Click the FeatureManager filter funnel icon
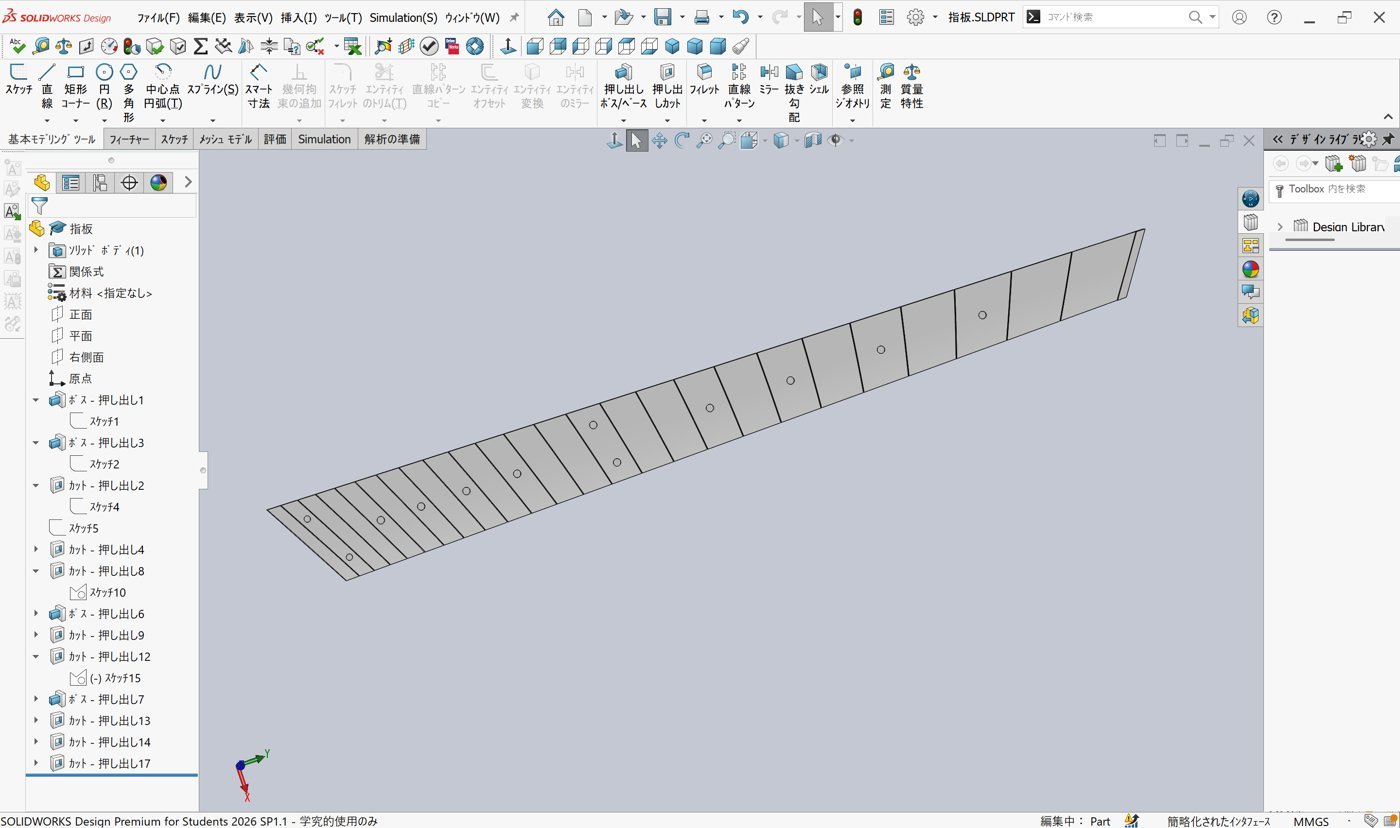The image size is (1400, 828). pyautogui.click(x=39, y=206)
